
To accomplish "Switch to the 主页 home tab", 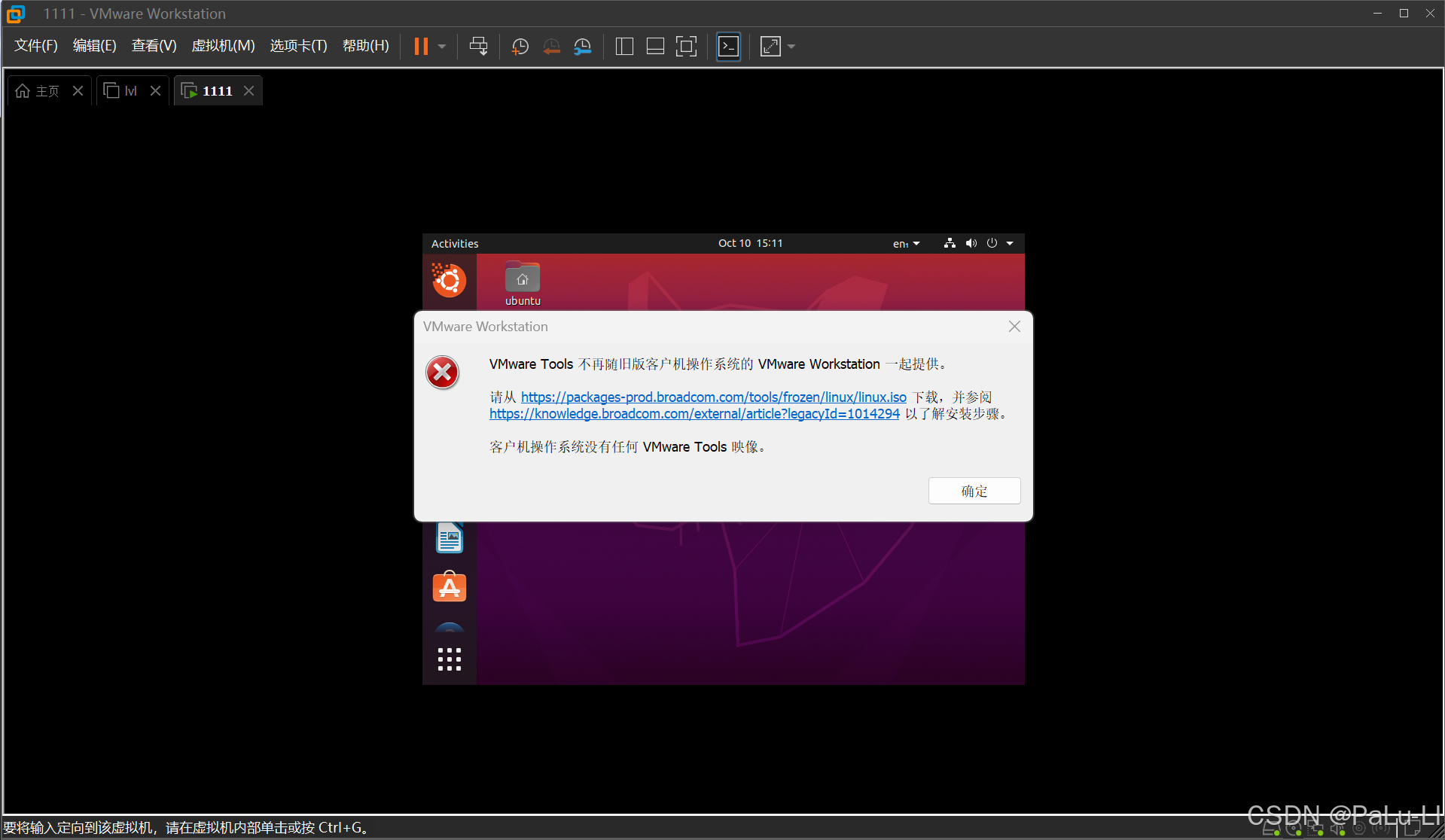I will point(39,91).
